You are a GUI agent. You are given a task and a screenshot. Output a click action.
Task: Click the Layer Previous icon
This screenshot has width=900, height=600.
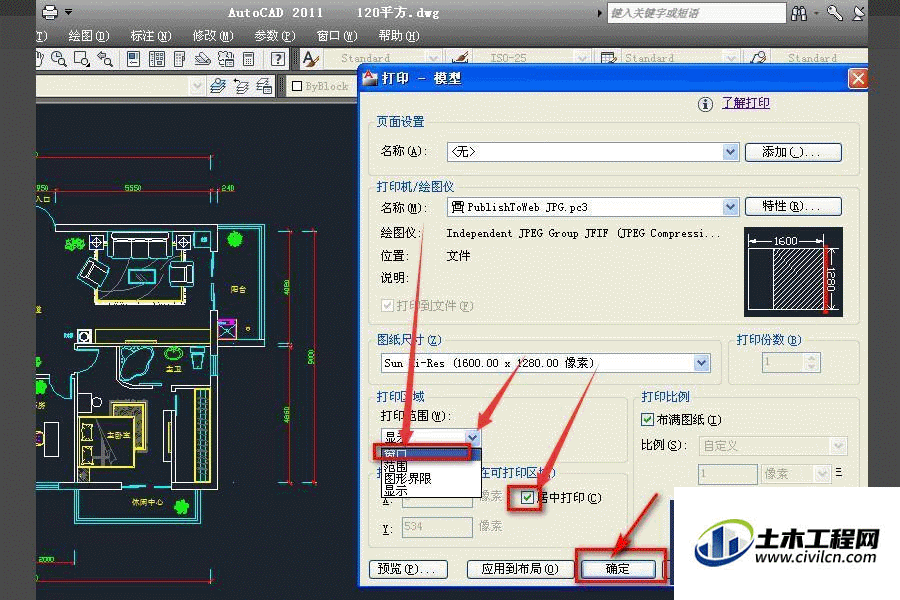241,86
